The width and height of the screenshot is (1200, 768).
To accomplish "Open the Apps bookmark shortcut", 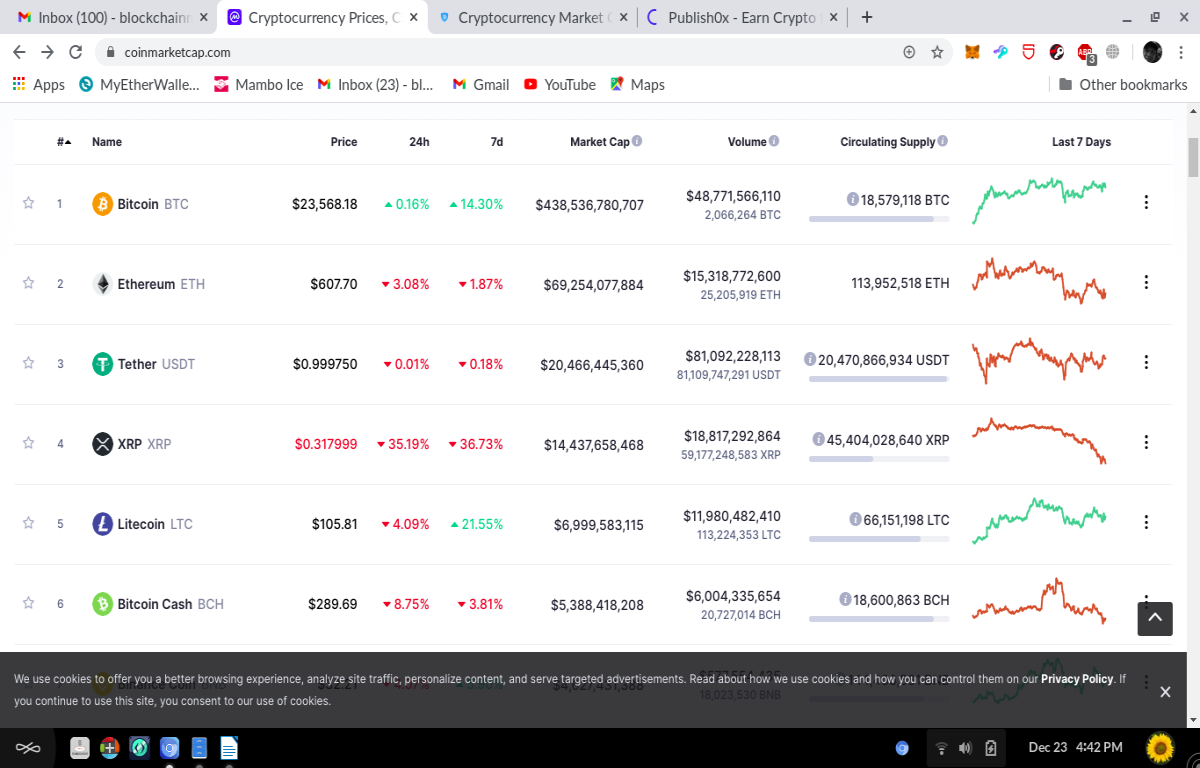I will tap(38, 85).
